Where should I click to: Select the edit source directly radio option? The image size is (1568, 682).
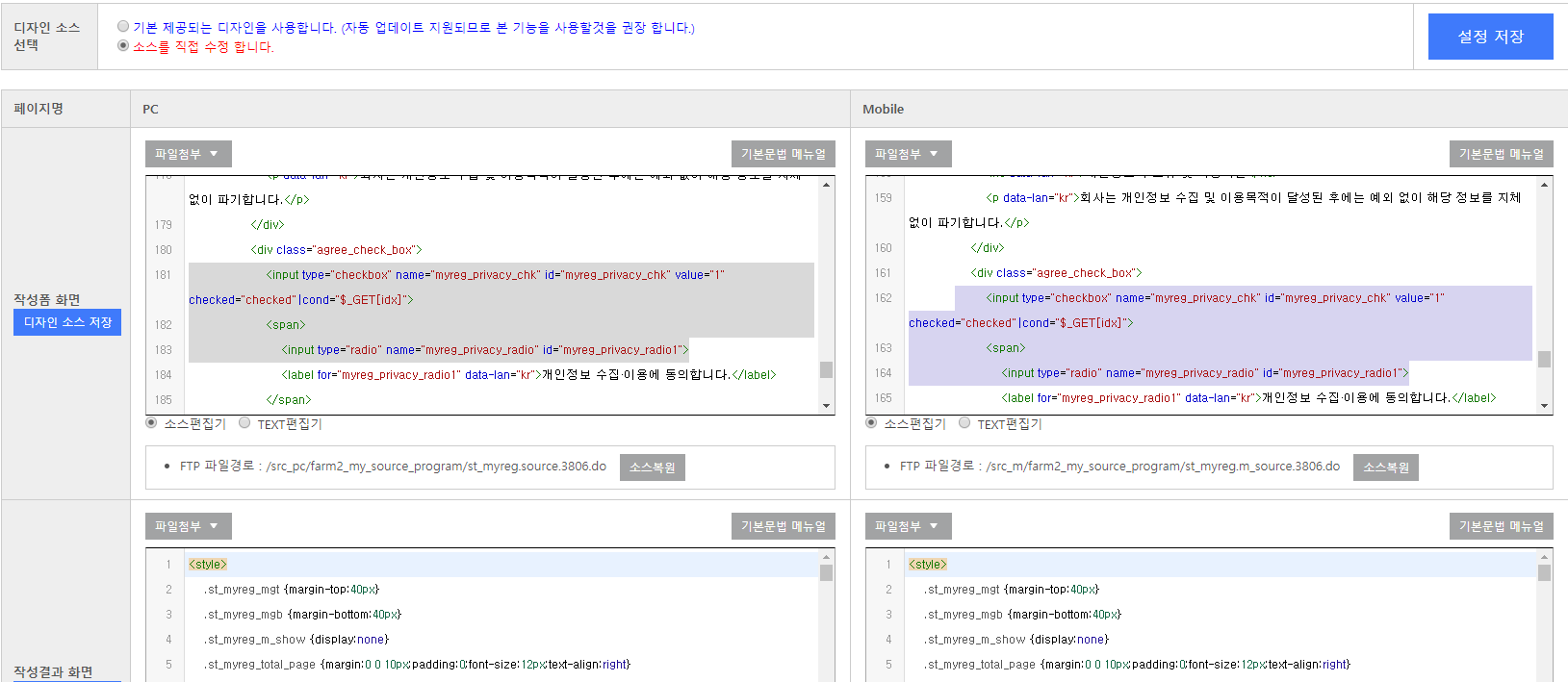[123, 45]
